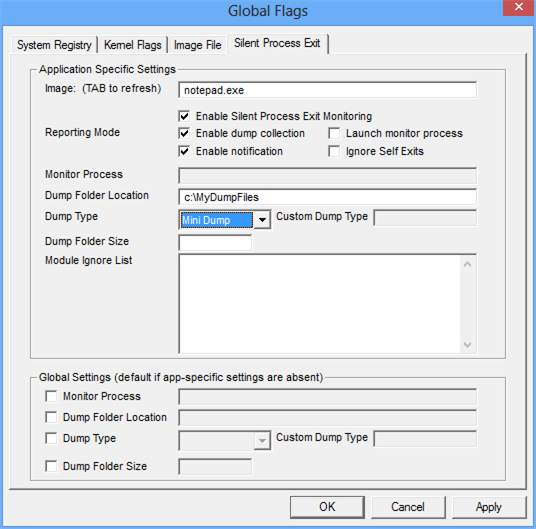Enable Ignore Self Exits checkbox
The image size is (536, 529).
pyautogui.click(x=334, y=151)
